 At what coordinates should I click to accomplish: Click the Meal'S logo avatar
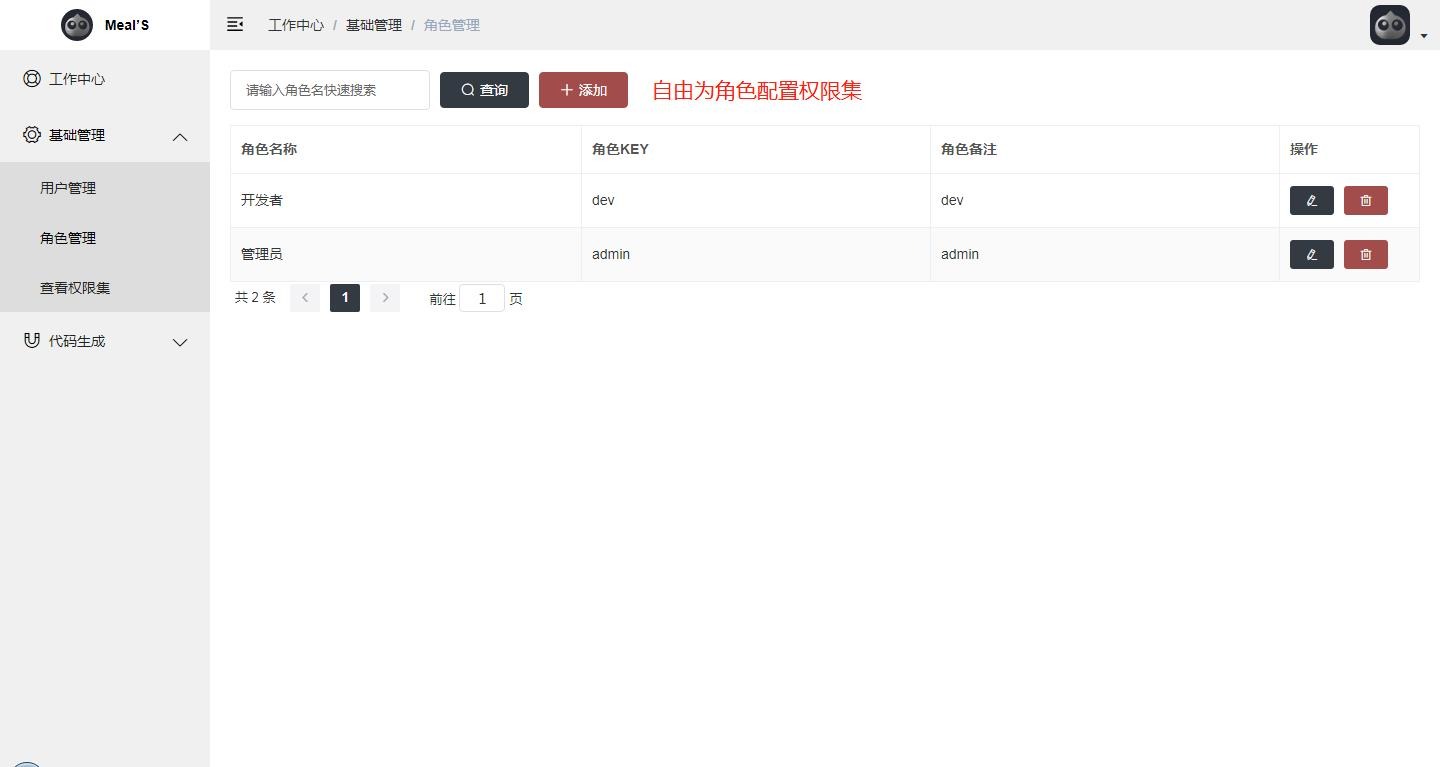coord(77,25)
